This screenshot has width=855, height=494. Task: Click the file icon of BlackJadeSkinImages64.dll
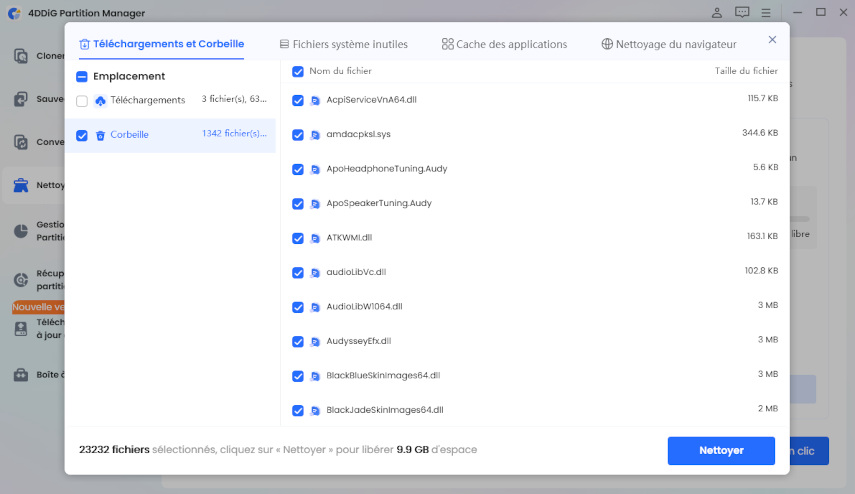[315, 411]
